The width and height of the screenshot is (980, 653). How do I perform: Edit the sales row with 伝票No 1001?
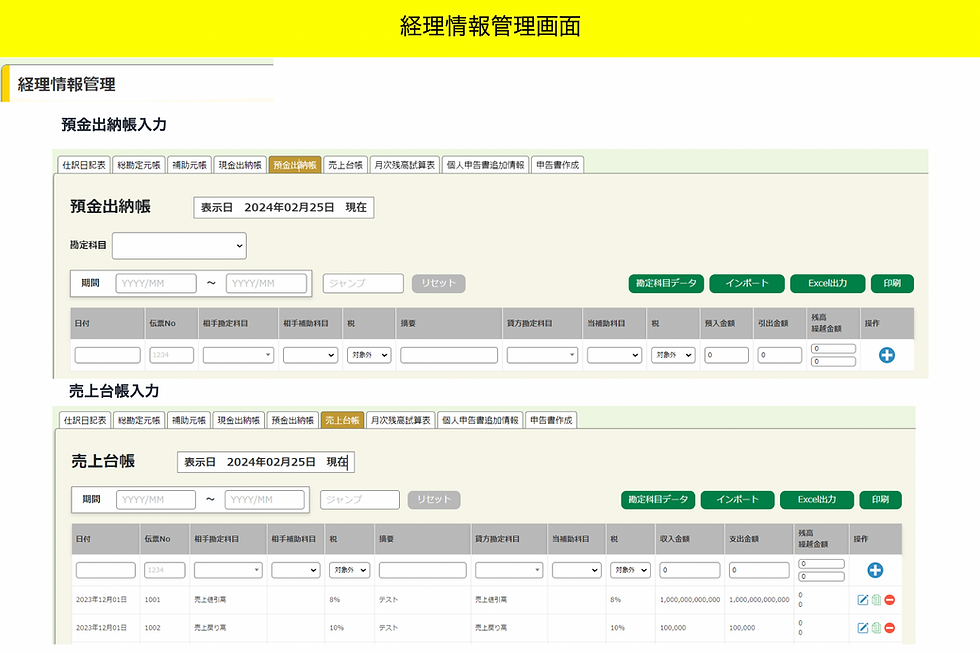[x=862, y=600]
